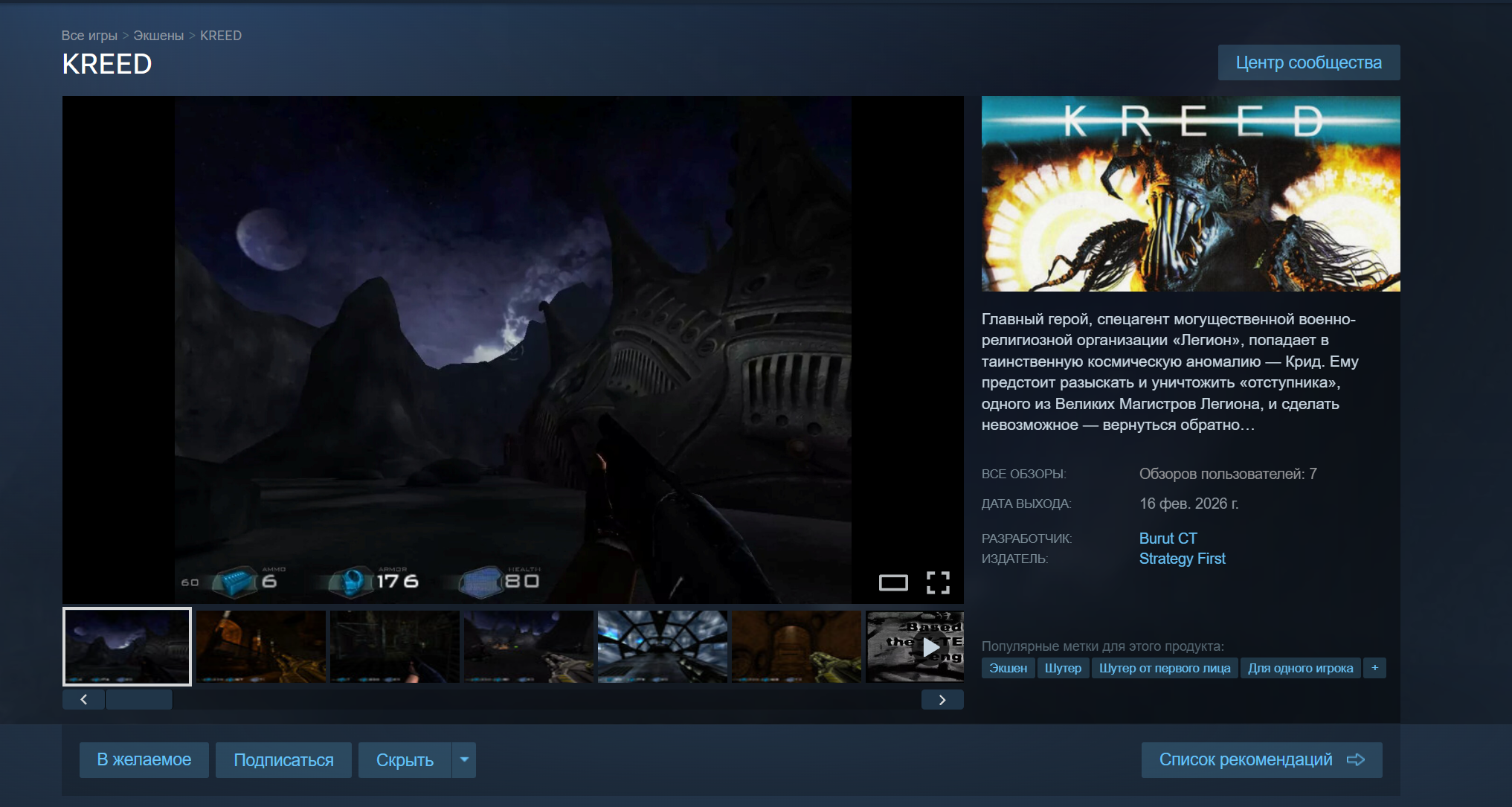The height and width of the screenshot is (807, 1512).
Task: Select the Шутер от первого лица tag
Action: 1165,668
